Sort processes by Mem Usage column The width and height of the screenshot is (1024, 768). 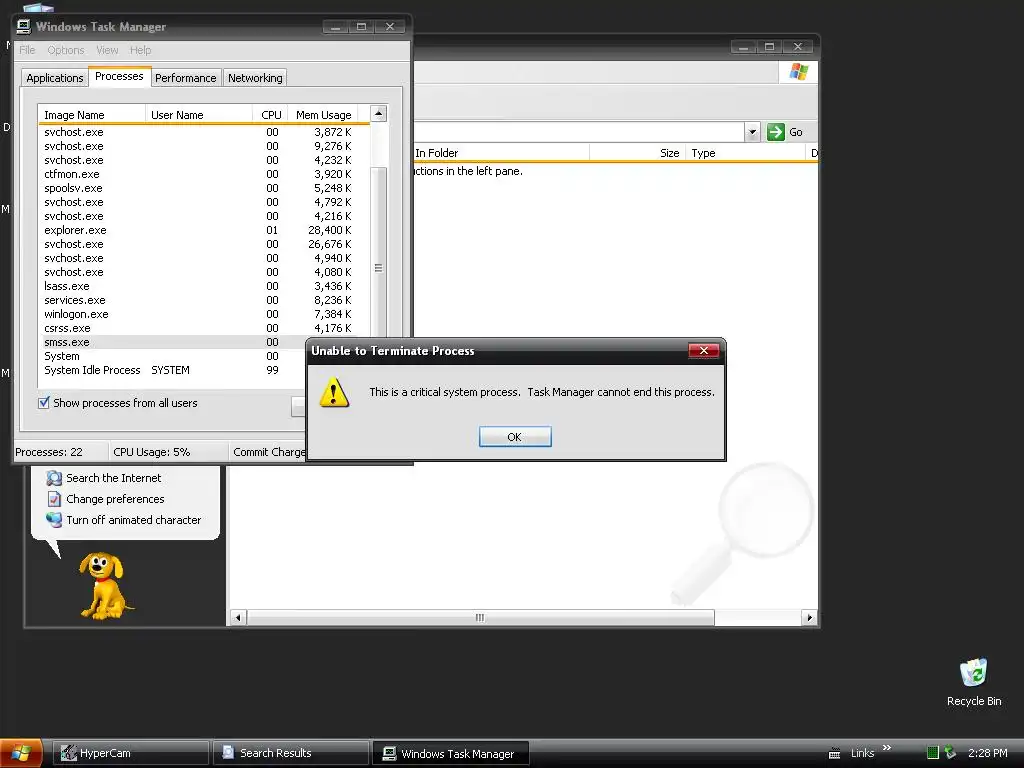click(x=323, y=115)
